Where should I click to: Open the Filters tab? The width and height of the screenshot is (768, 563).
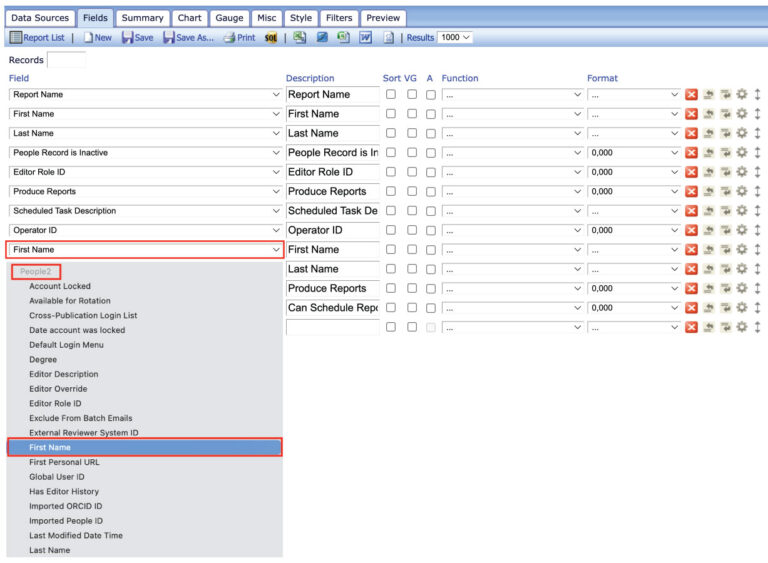point(339,18)
